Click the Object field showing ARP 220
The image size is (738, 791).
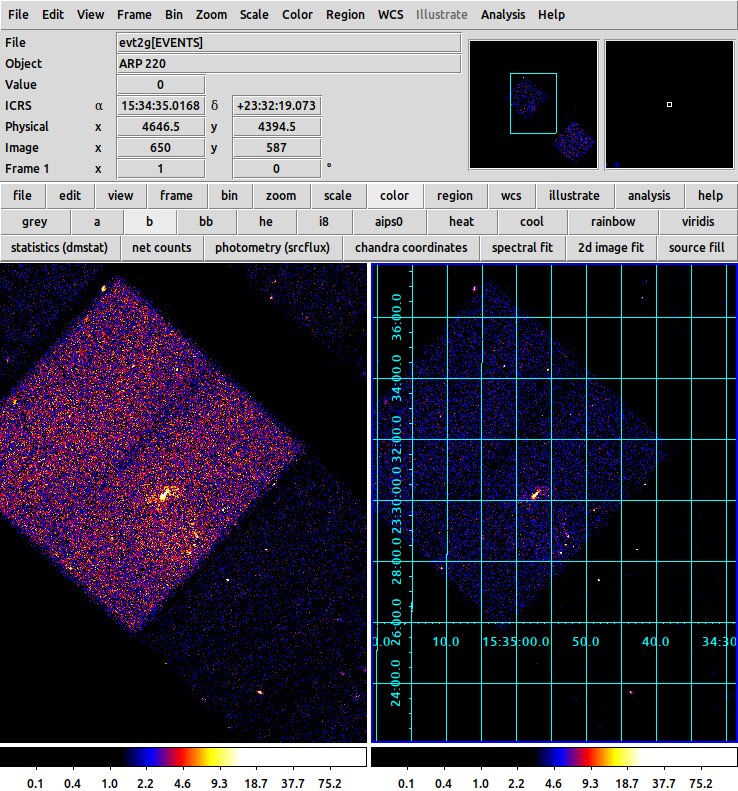[x=289, y=64]
